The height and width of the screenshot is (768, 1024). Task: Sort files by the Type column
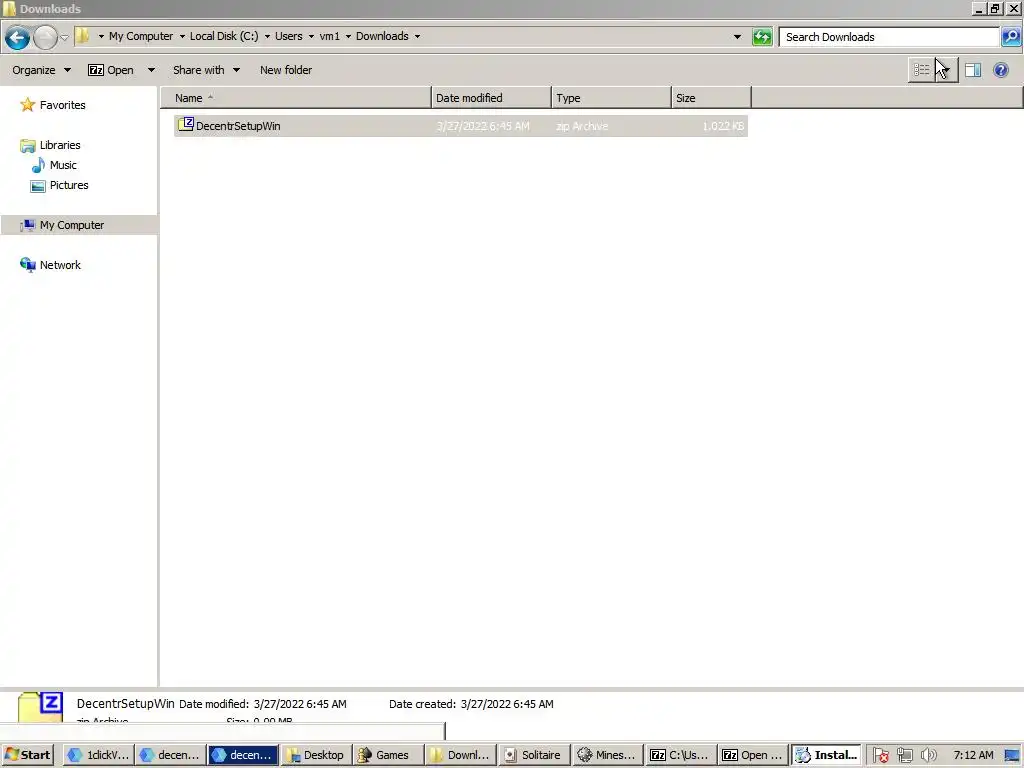(611, 98)
